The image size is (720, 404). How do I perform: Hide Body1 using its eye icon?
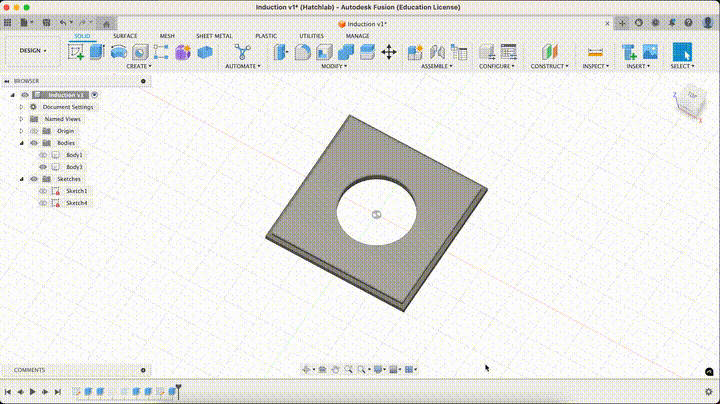[43, 155]
